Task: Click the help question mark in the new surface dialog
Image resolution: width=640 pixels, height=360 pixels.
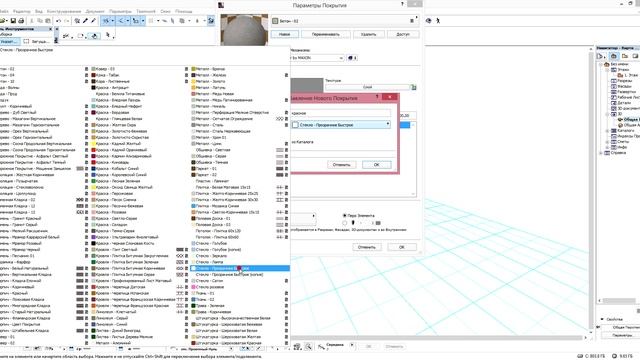Action: tap(377, 97)
